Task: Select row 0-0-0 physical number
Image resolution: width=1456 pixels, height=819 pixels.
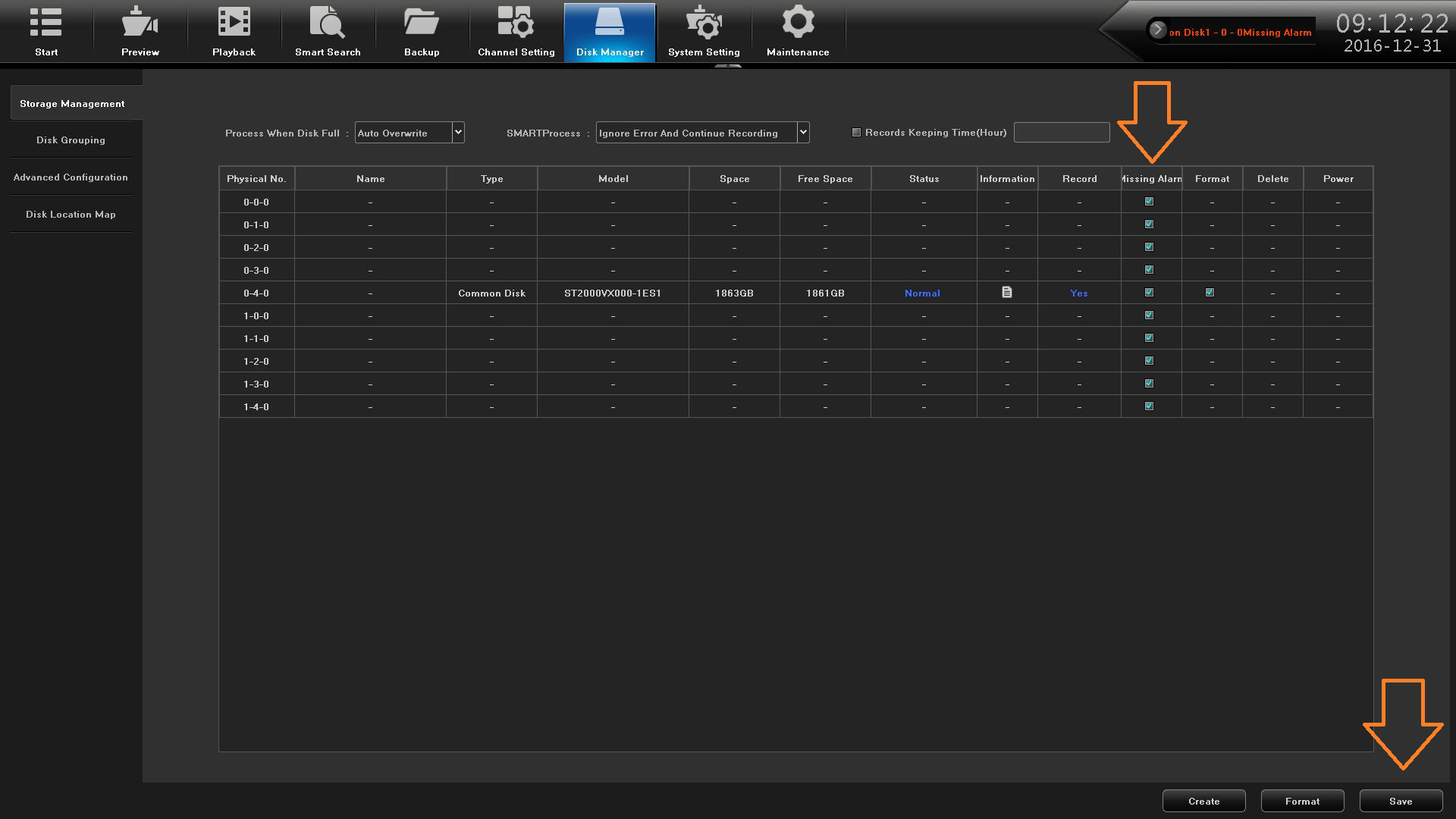Action: [256, 202]
